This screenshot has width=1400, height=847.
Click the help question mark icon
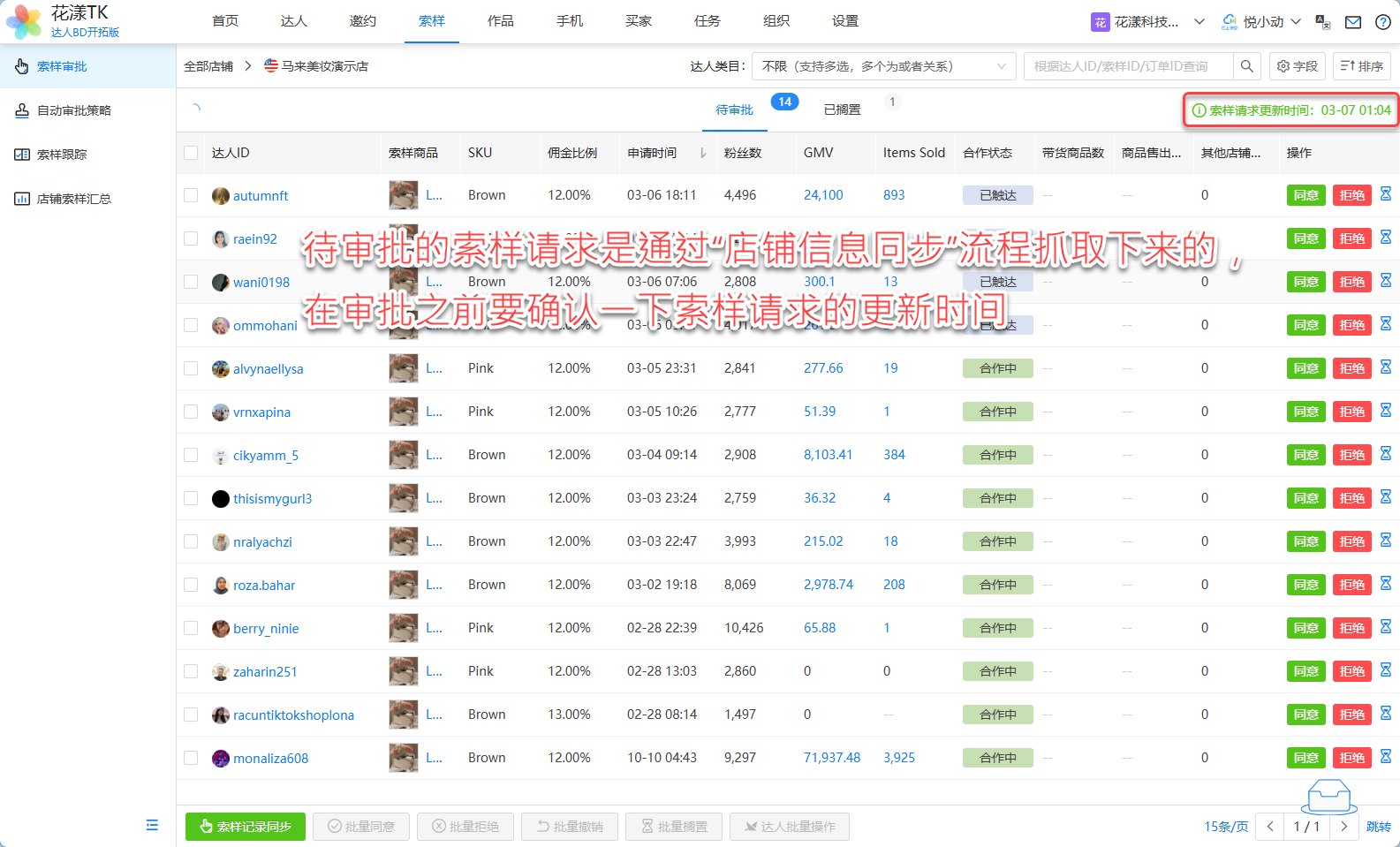click(1382, 22)
